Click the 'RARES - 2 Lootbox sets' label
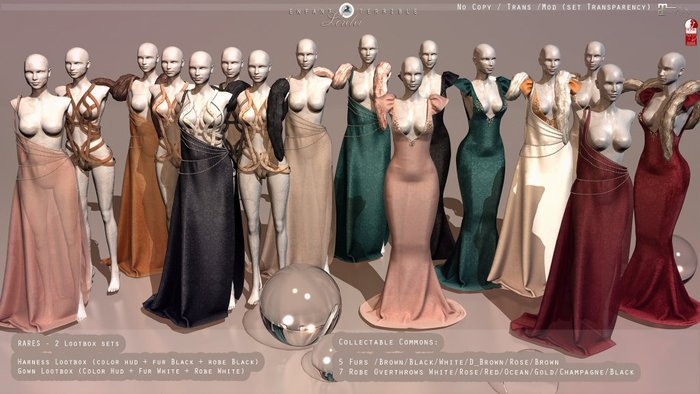This screenshot has width=700, height=394. click(68, 344)
